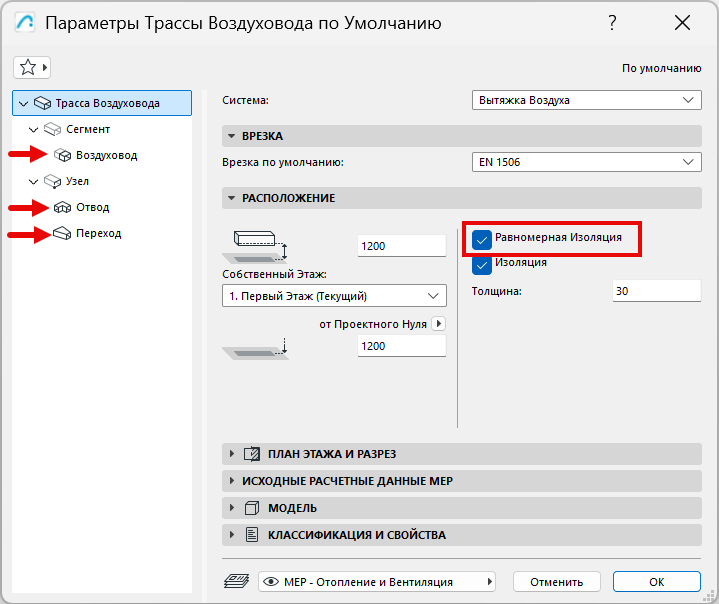Click the elevation-to-story diagram icon

[x=255, y=246]
